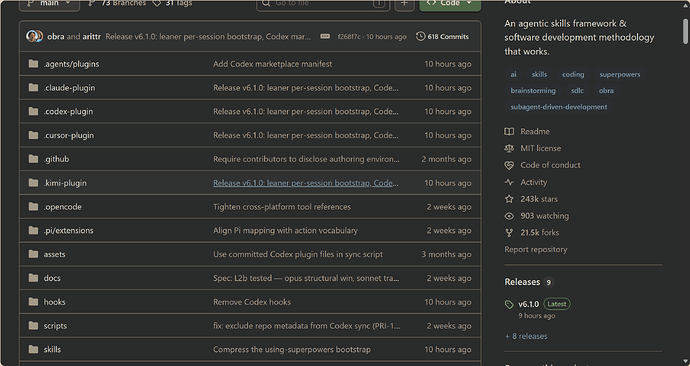Image resolution: width=690 pixels, height=366 pixels.
Task: Click the Code of conduct heart icon
Action: (509, 165)
